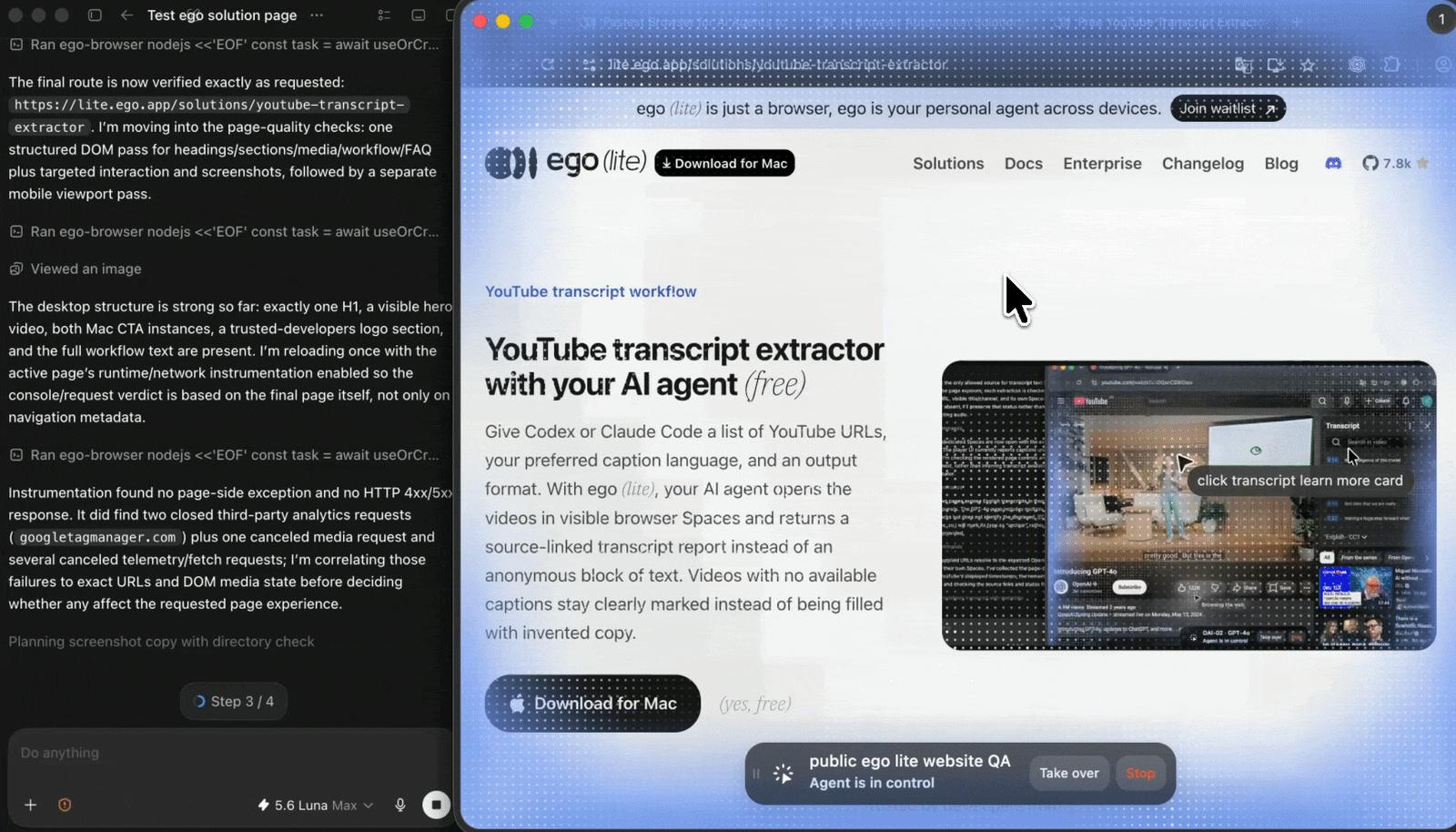Click the 'Test ego solution page' title

tap(222, 15)
